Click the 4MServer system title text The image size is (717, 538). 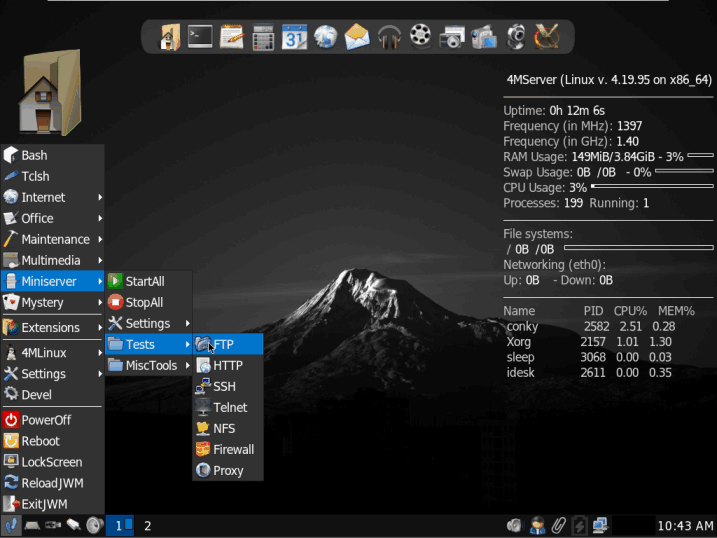[x=609, y=80]
